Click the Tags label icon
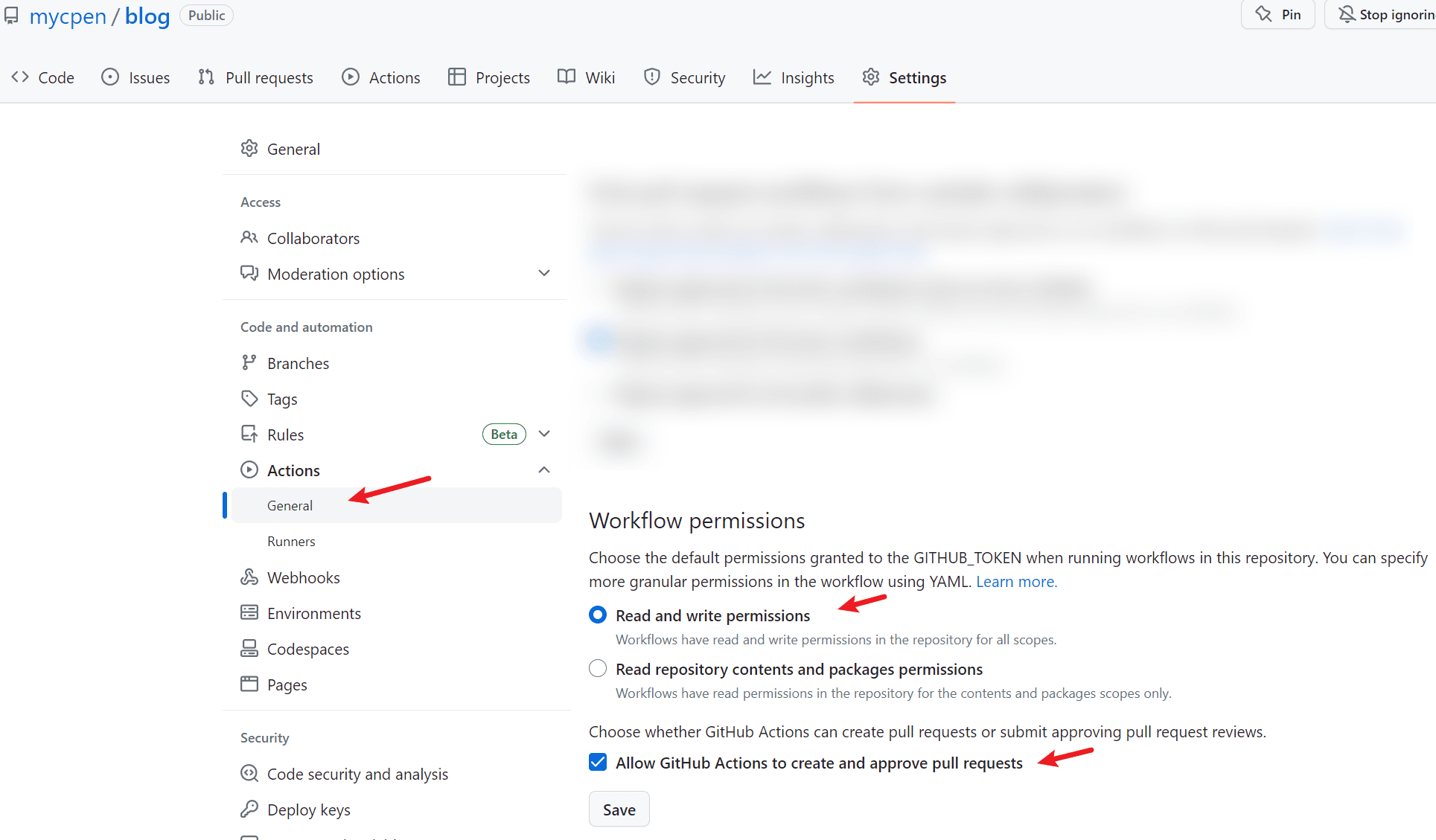1436x840 pixels. pyautogui.click(x=249, y=398)
